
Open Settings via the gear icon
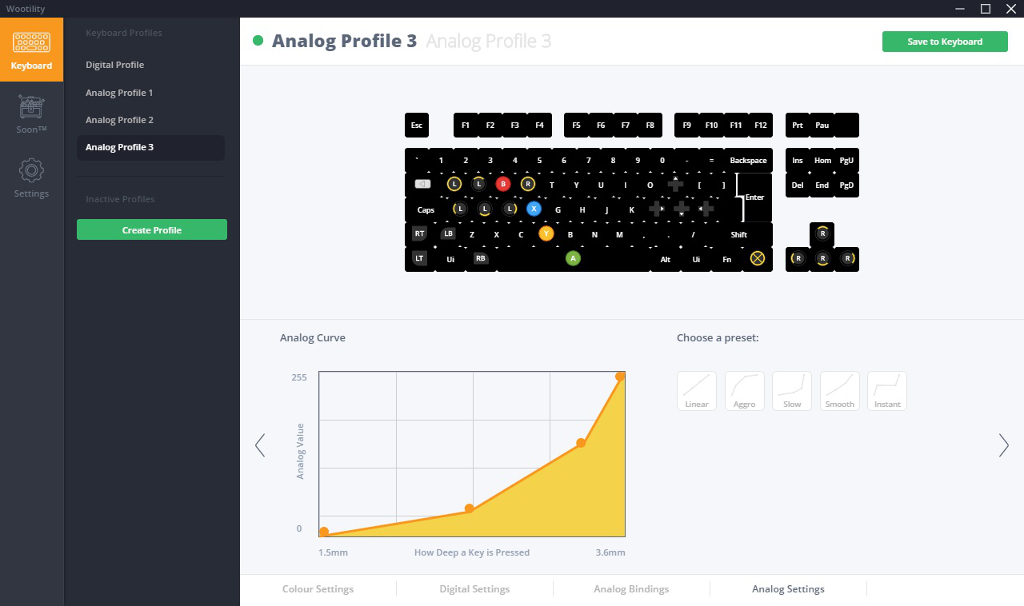[x=31, y=177]
